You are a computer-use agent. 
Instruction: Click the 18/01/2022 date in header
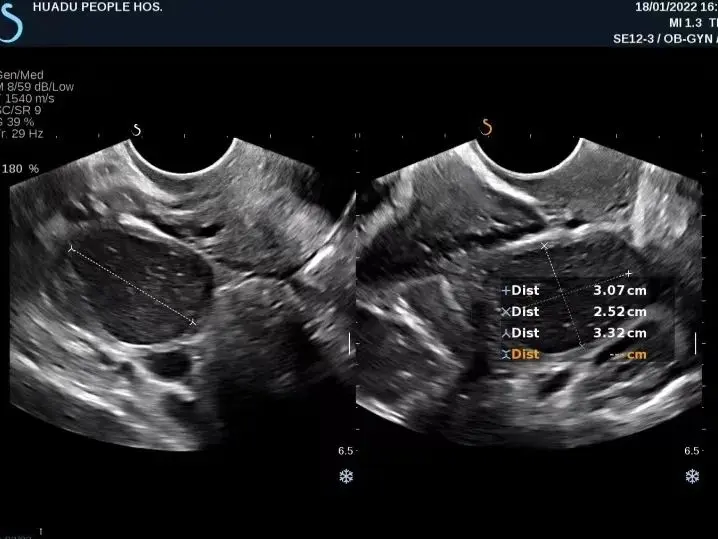point(668,7)
